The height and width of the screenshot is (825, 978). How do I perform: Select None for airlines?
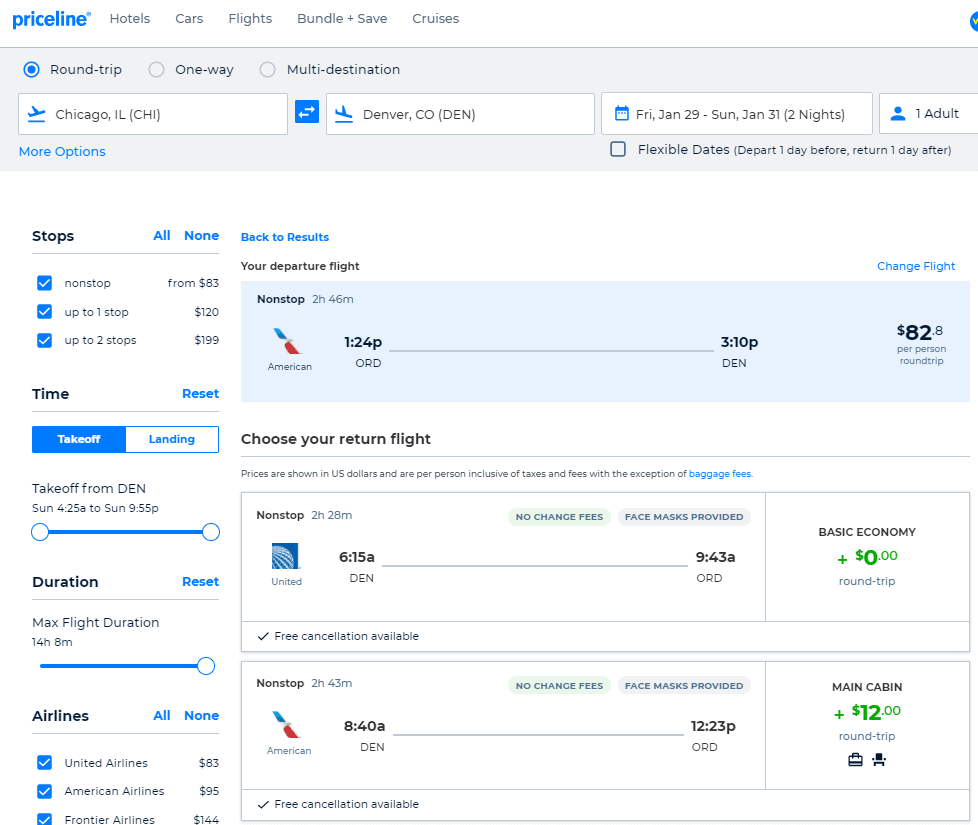[201, 716]
